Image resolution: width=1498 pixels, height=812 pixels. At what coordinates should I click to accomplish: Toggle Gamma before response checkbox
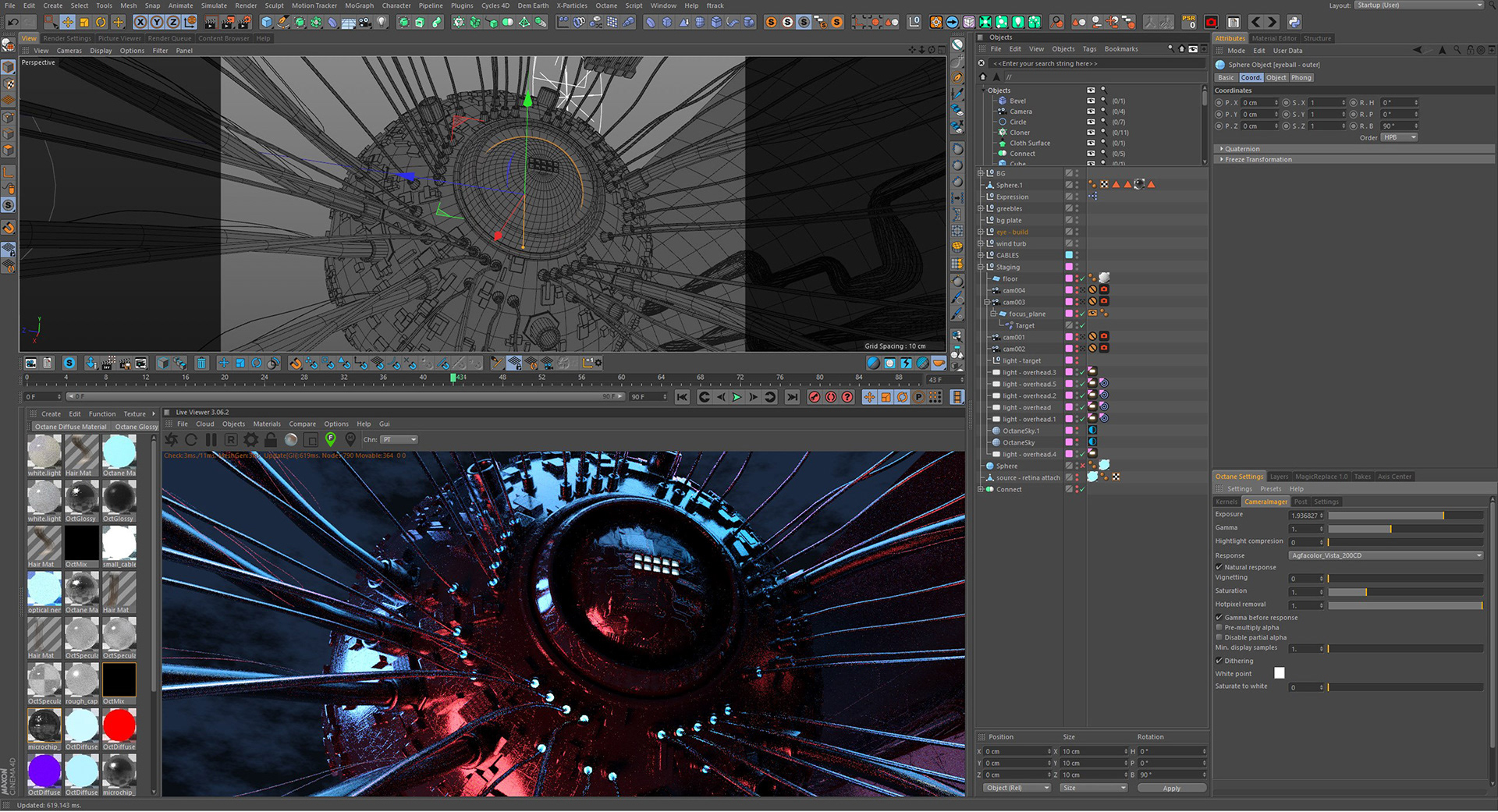(x=1219, y=617)
